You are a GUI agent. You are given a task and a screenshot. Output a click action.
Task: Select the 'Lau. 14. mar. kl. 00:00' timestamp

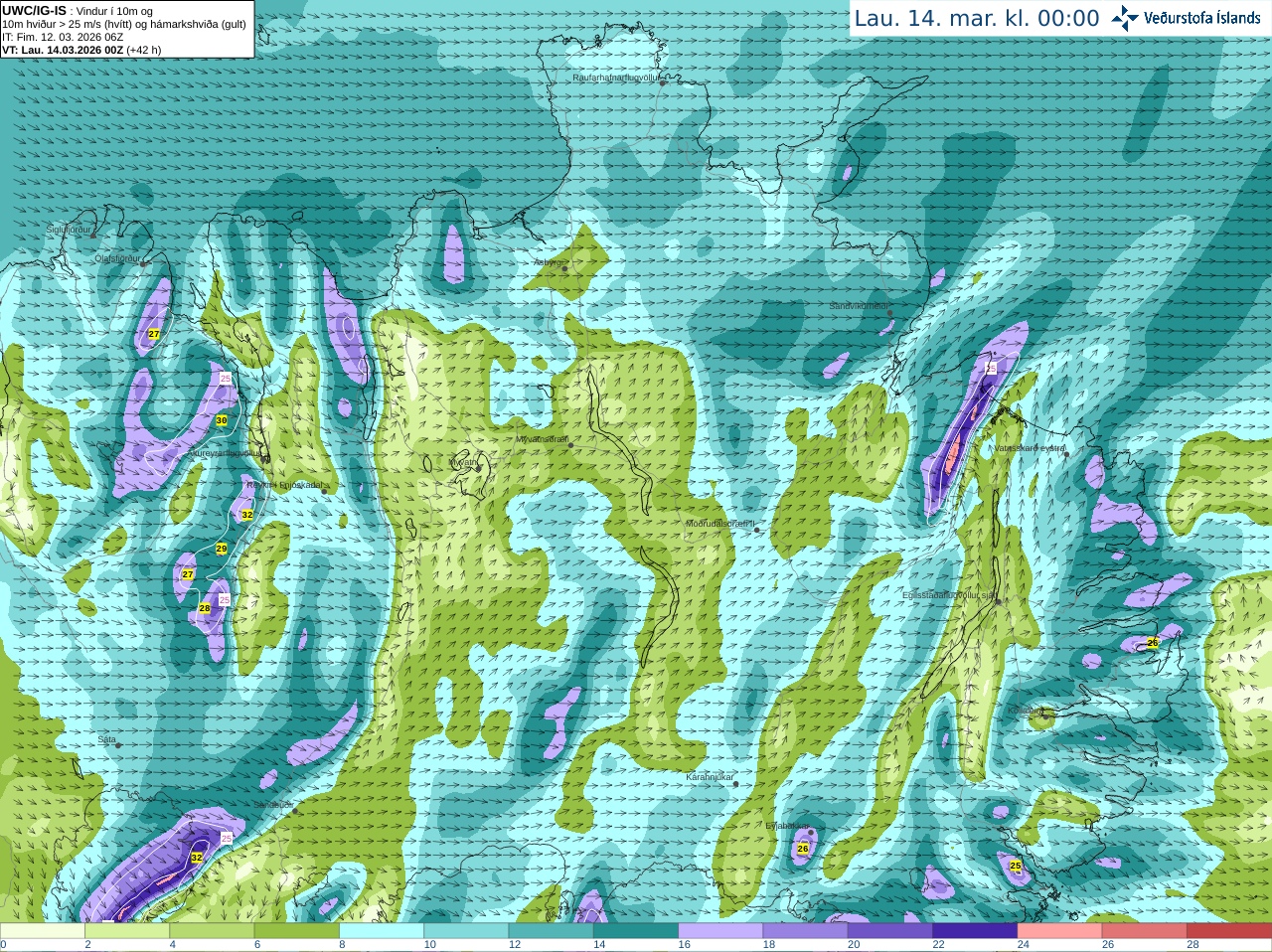[x=977, y=19]
